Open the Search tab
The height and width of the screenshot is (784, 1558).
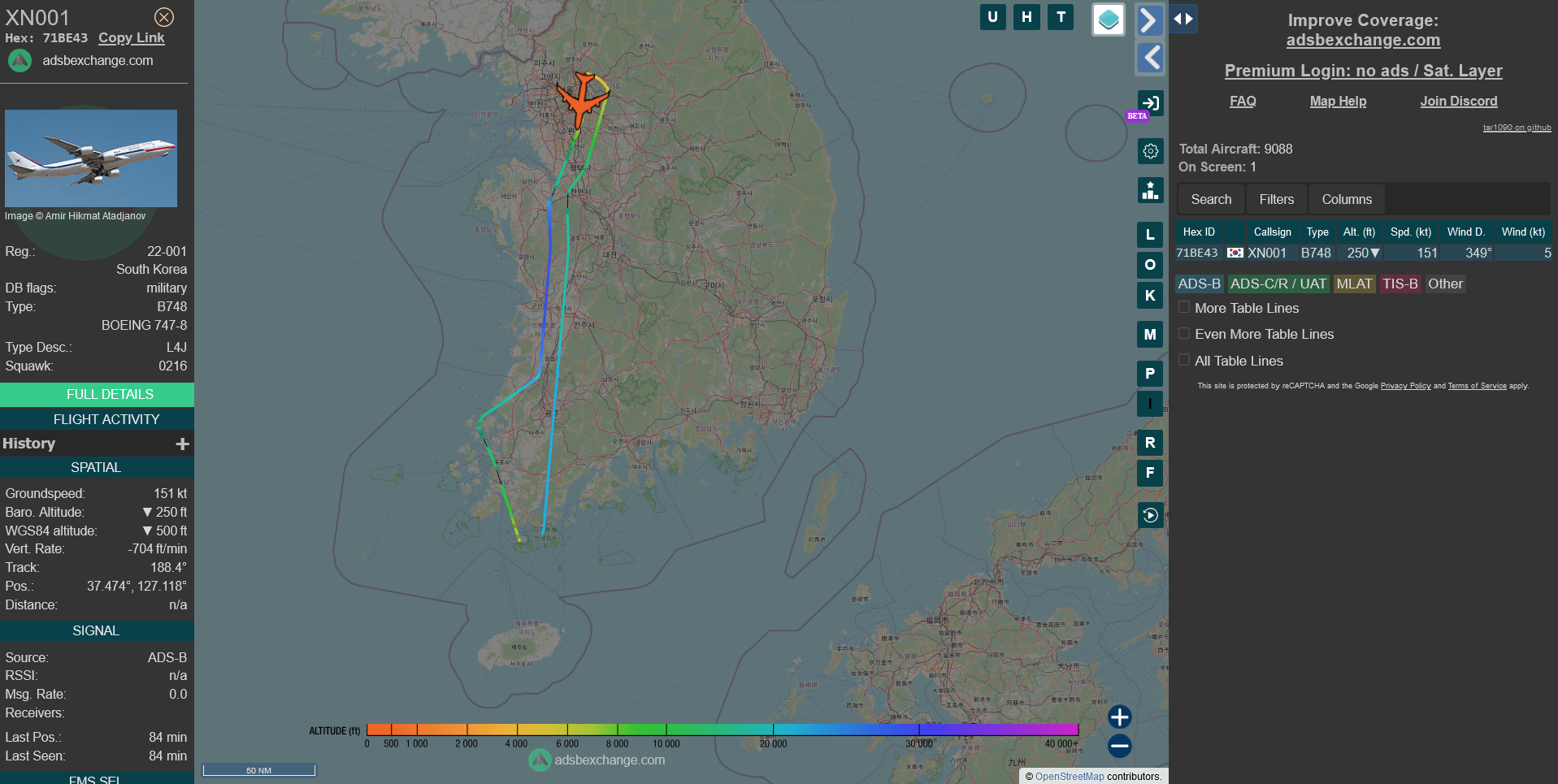click(1211, 199)
